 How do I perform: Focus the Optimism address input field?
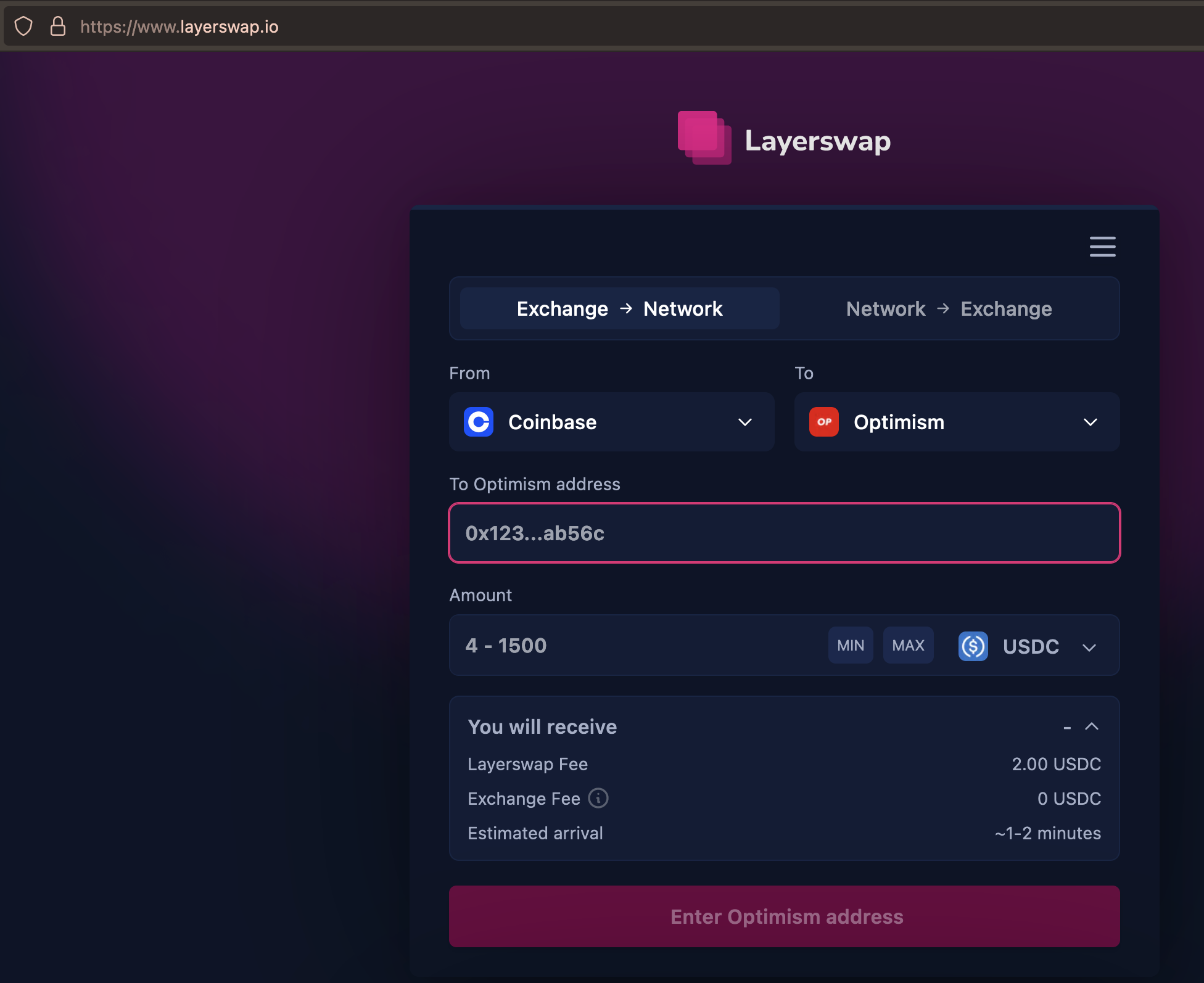coord(785,533)
